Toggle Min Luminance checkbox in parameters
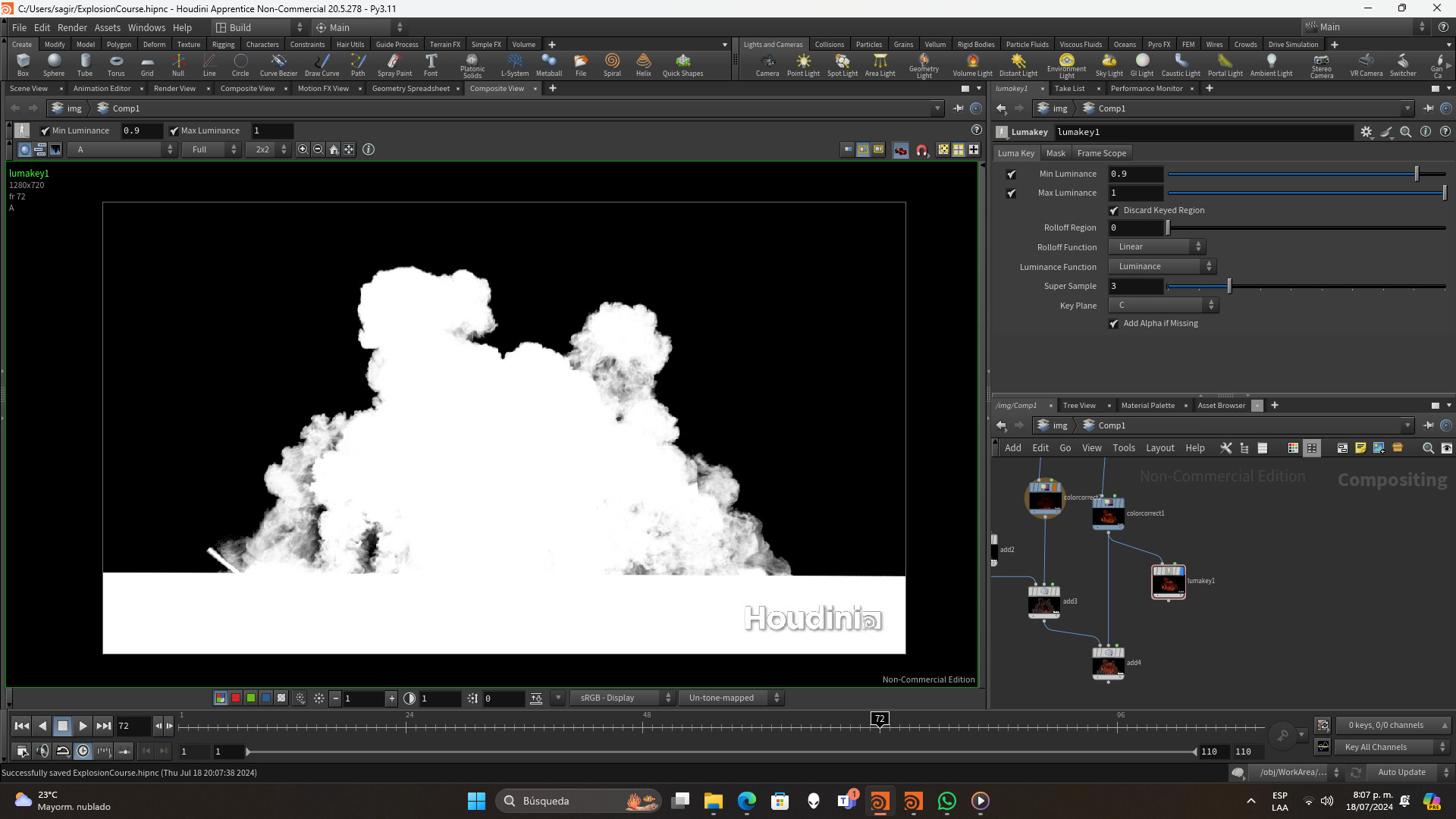 pos(1011,174)
